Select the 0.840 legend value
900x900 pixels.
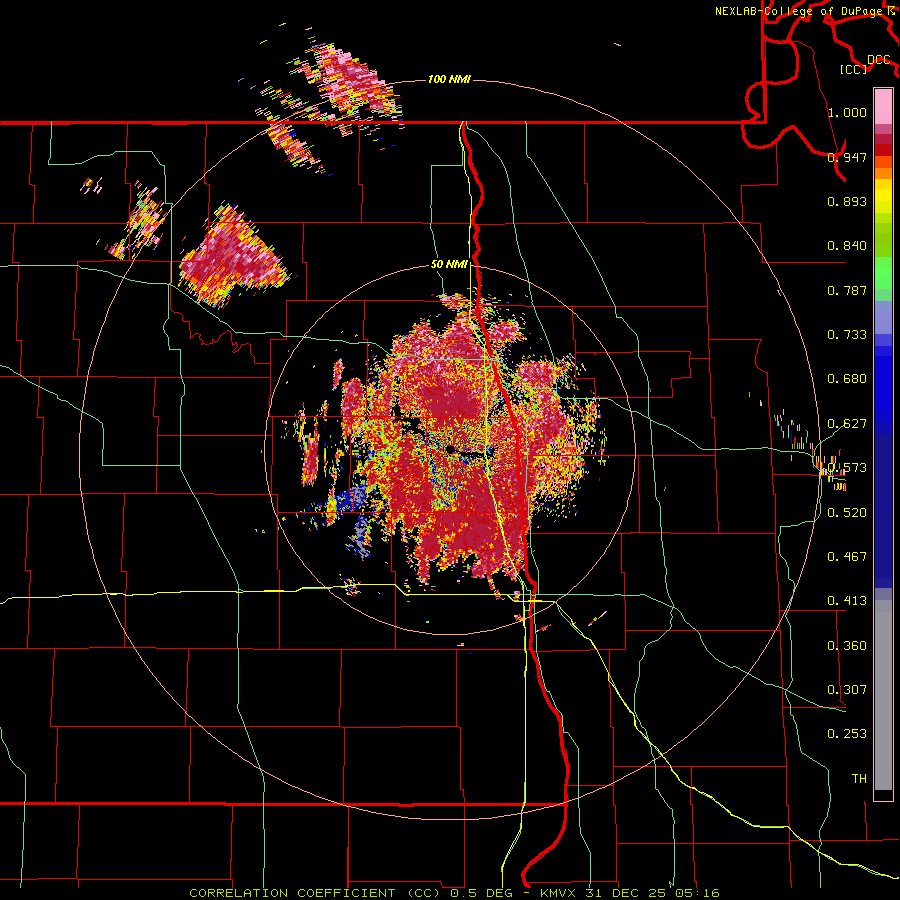tap(847, 246)
